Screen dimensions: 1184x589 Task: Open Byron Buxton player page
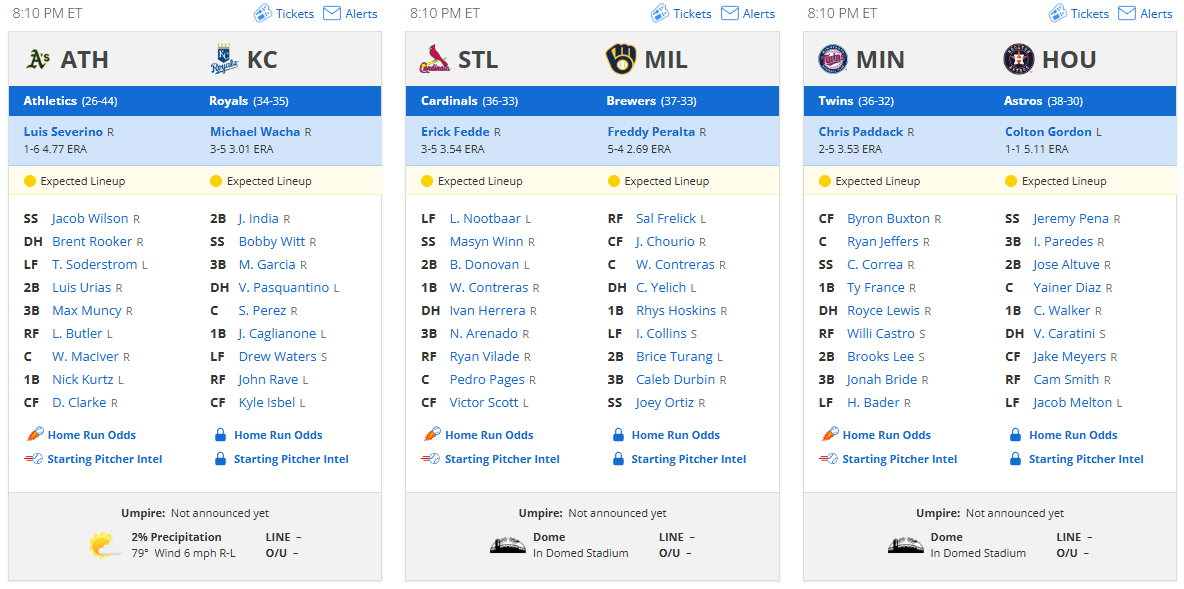click(x=888, y=219)
